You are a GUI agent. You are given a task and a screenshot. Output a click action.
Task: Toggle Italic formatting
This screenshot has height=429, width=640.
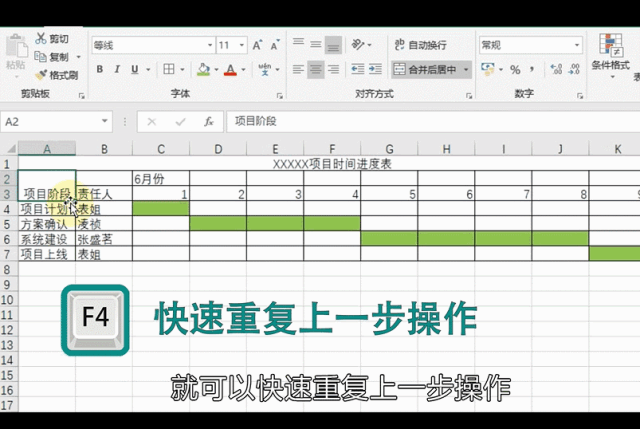coord(117,69)
